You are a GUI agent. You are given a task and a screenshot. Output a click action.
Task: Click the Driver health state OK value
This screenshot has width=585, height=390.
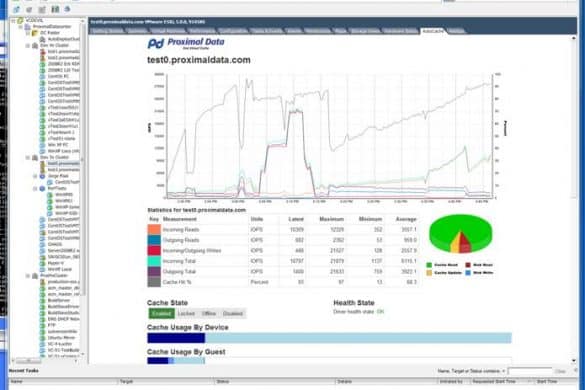coord(380,312)
